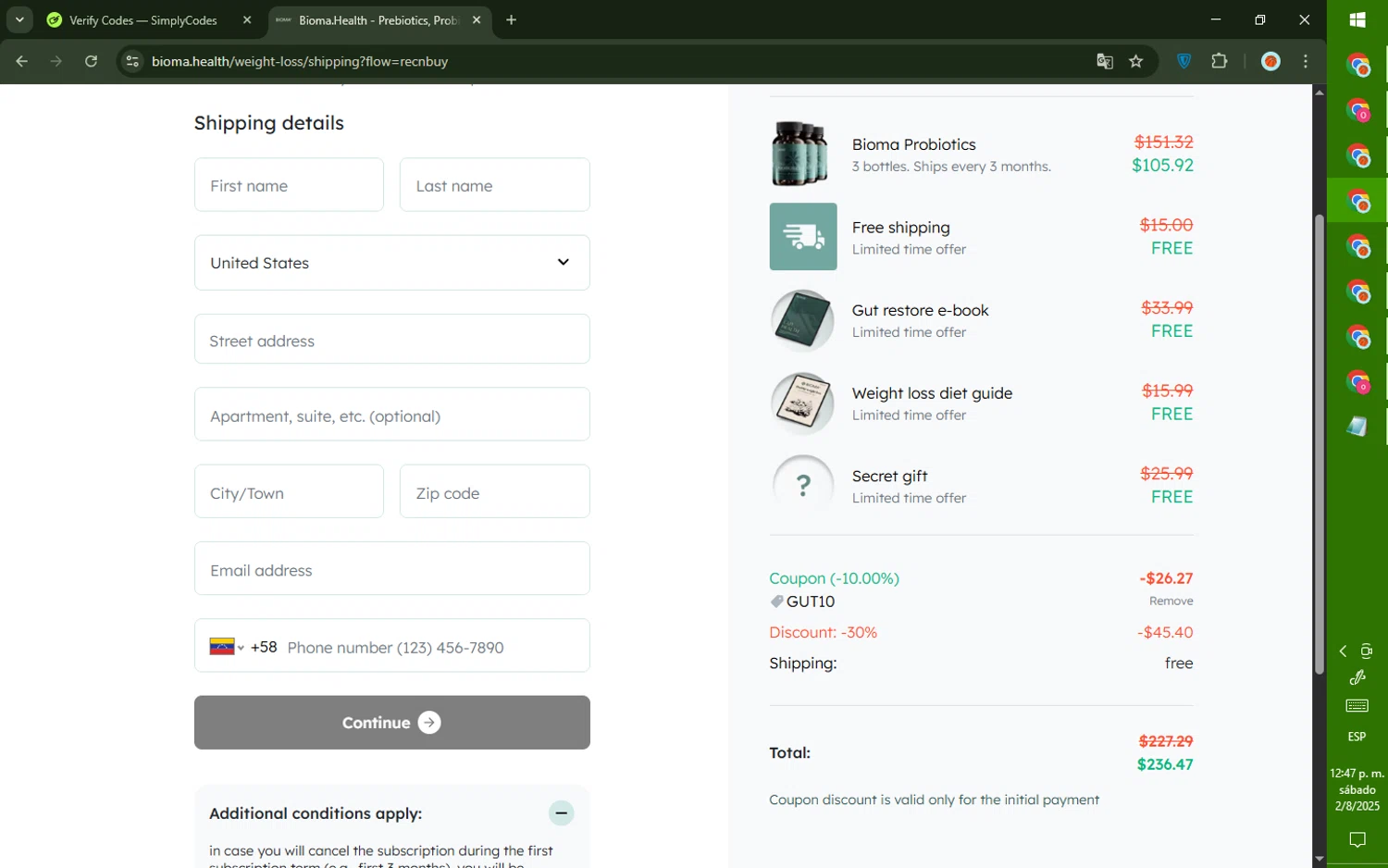Open Chrome three-dot menu

tap(1306, 61)
